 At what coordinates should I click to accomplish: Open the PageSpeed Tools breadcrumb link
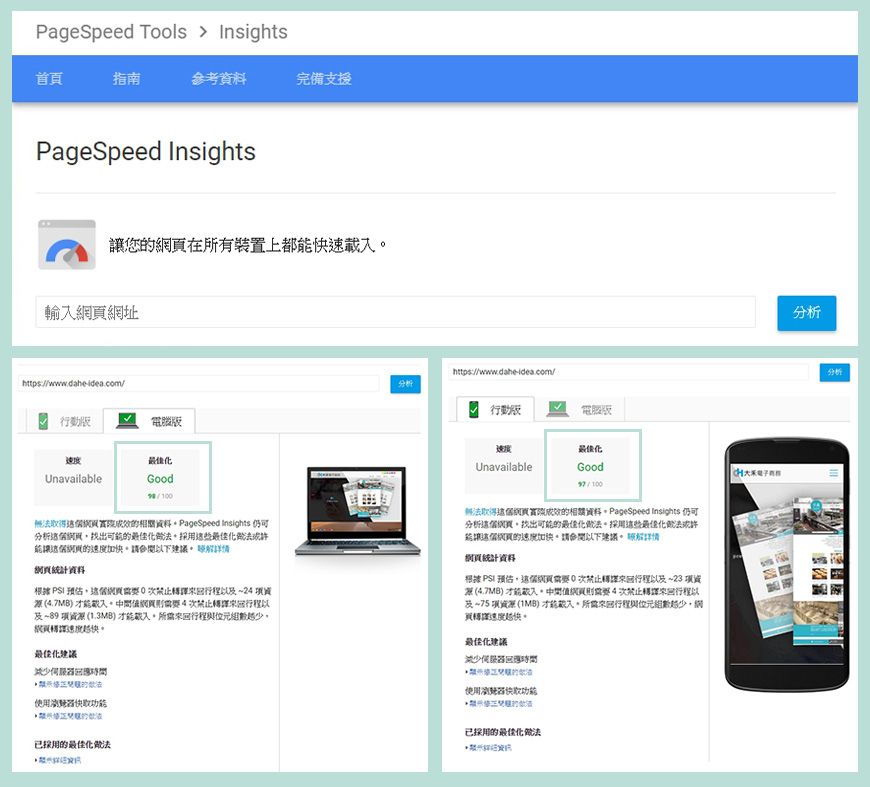[x=111, y=32]
